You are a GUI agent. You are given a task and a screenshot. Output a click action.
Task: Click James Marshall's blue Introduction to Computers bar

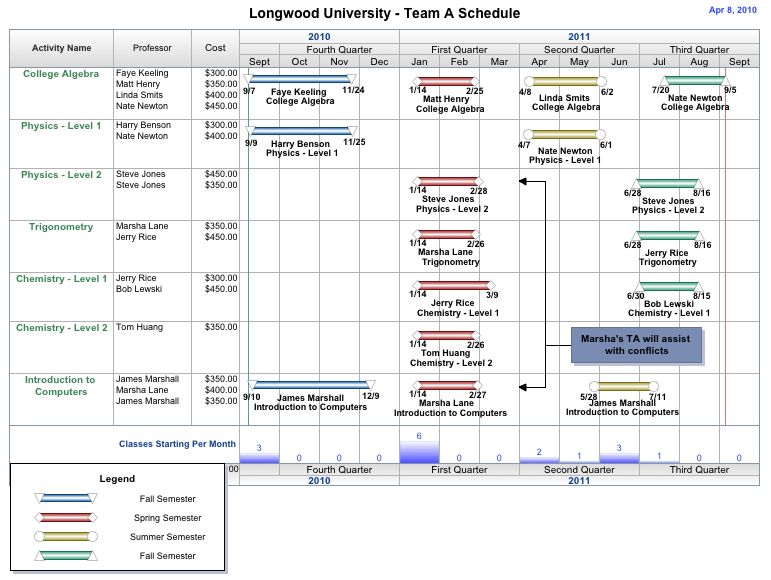point(313,385)
